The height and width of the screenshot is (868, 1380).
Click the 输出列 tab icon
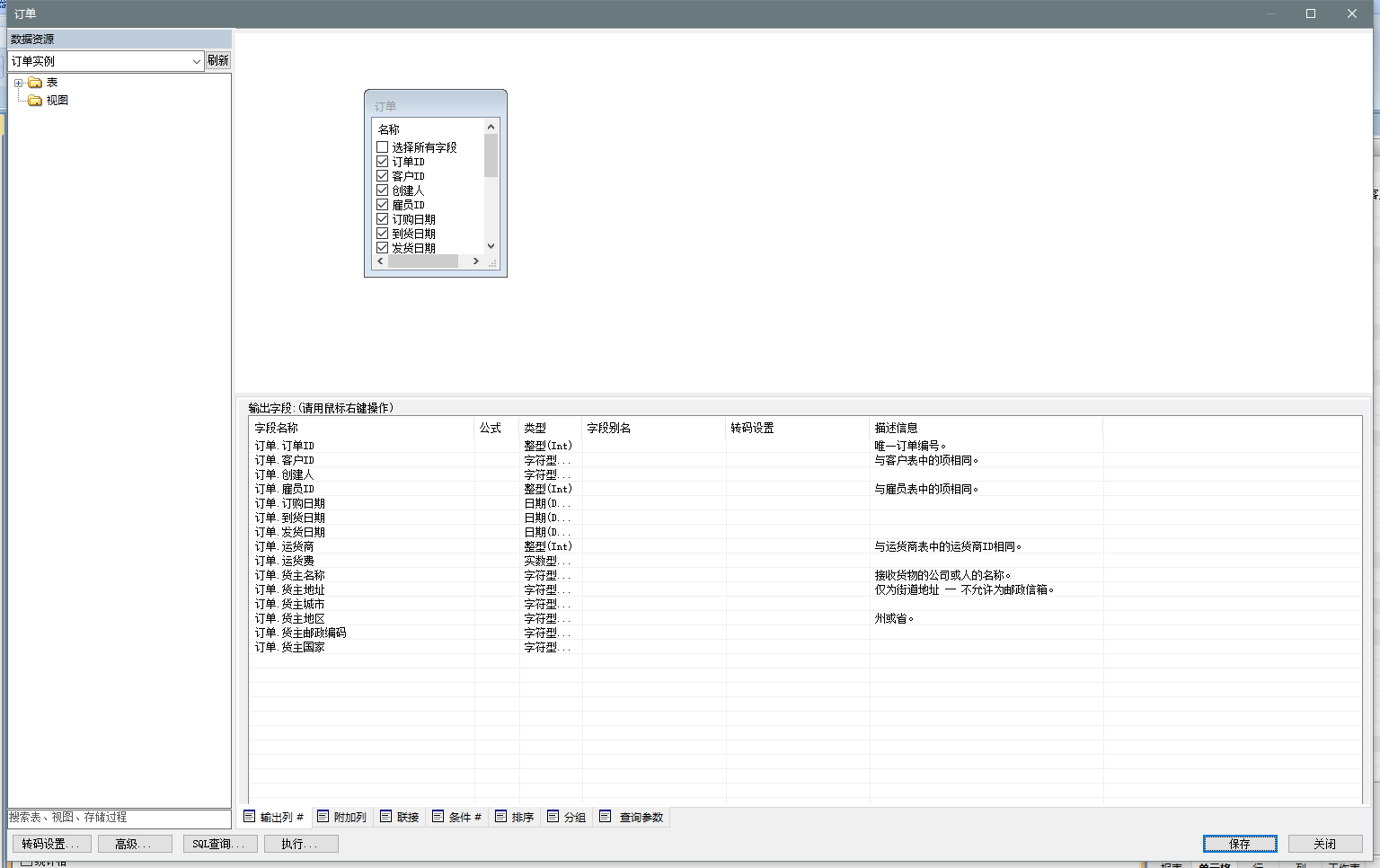250,817
